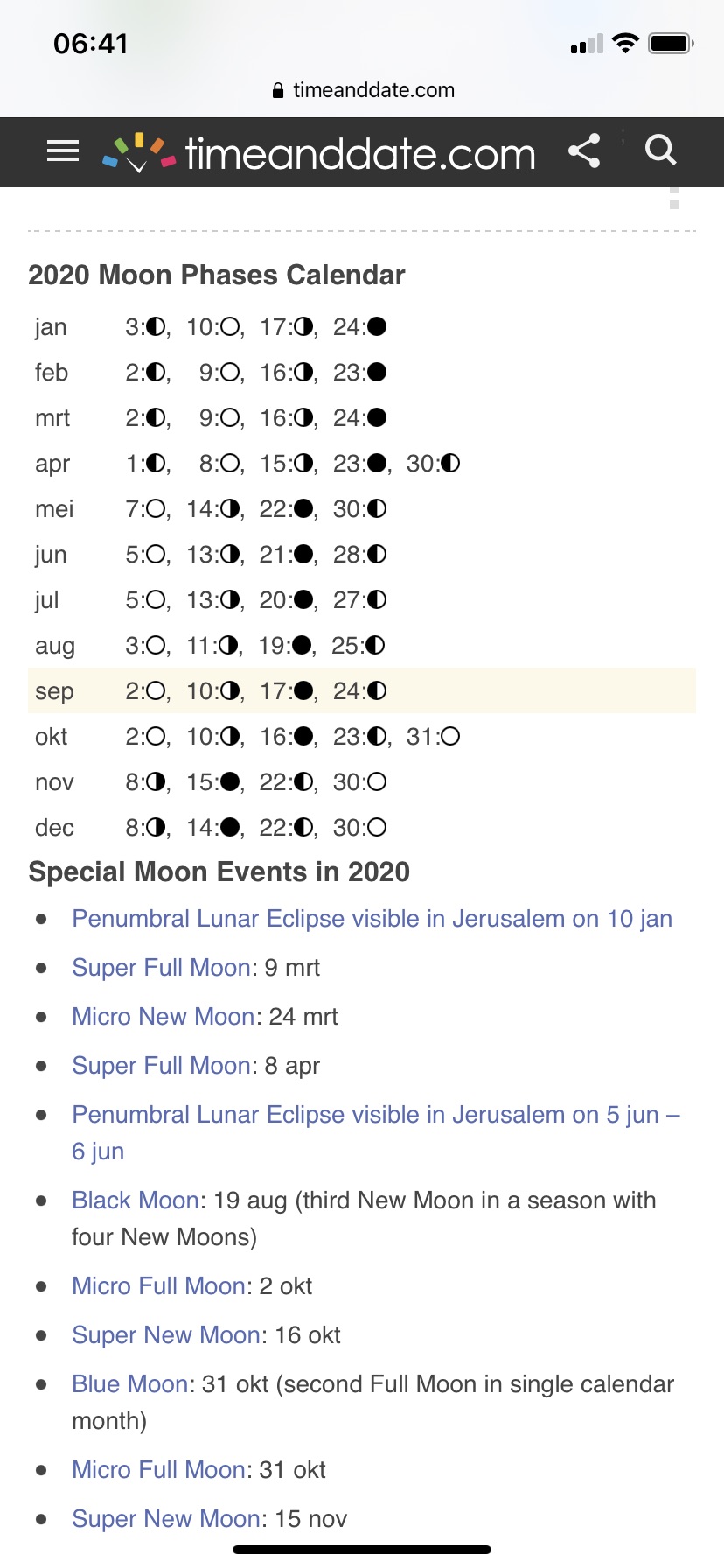Open the search magnifier icon
This screenshot has width=724, height=1568.
click(661, 150)
